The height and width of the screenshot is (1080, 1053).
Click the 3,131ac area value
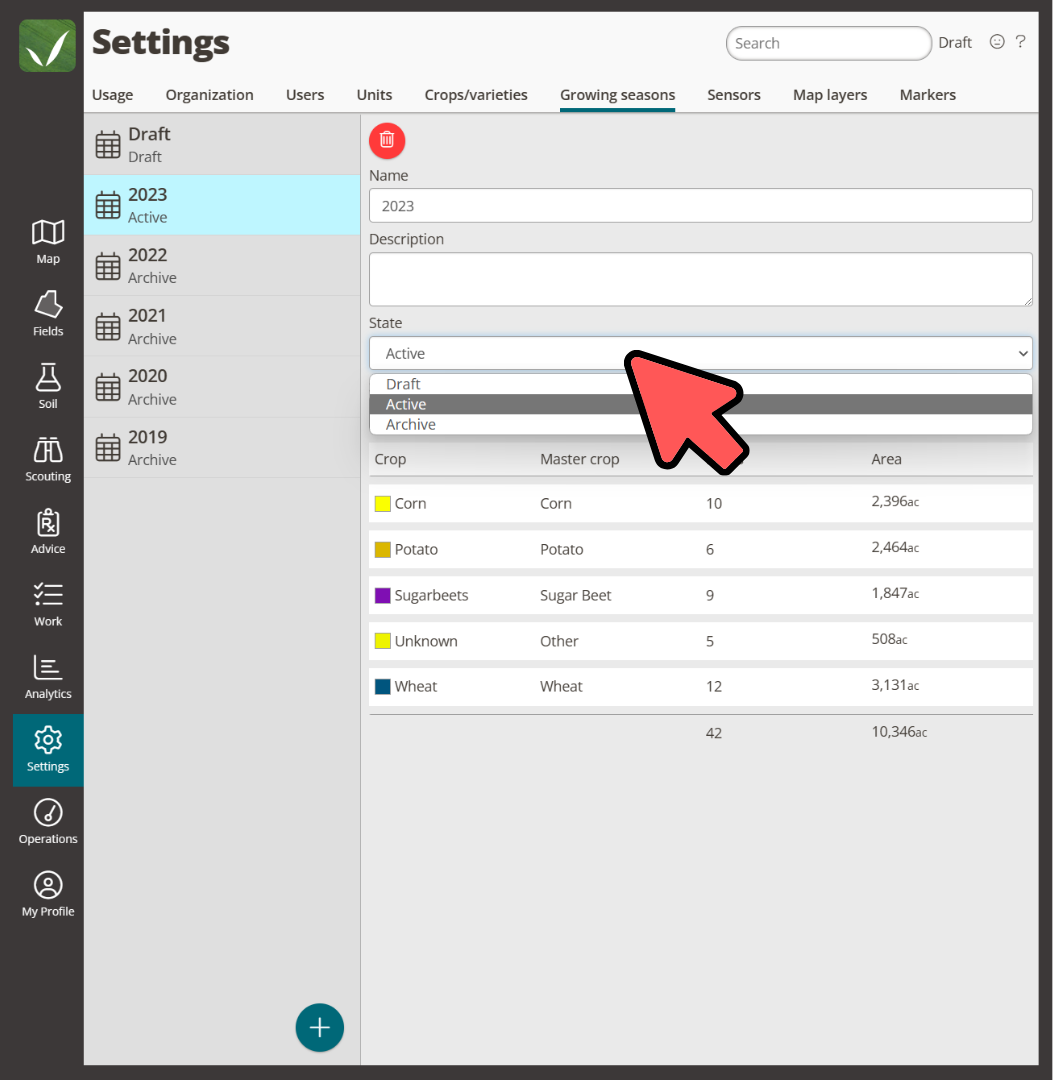pos(895,685)
